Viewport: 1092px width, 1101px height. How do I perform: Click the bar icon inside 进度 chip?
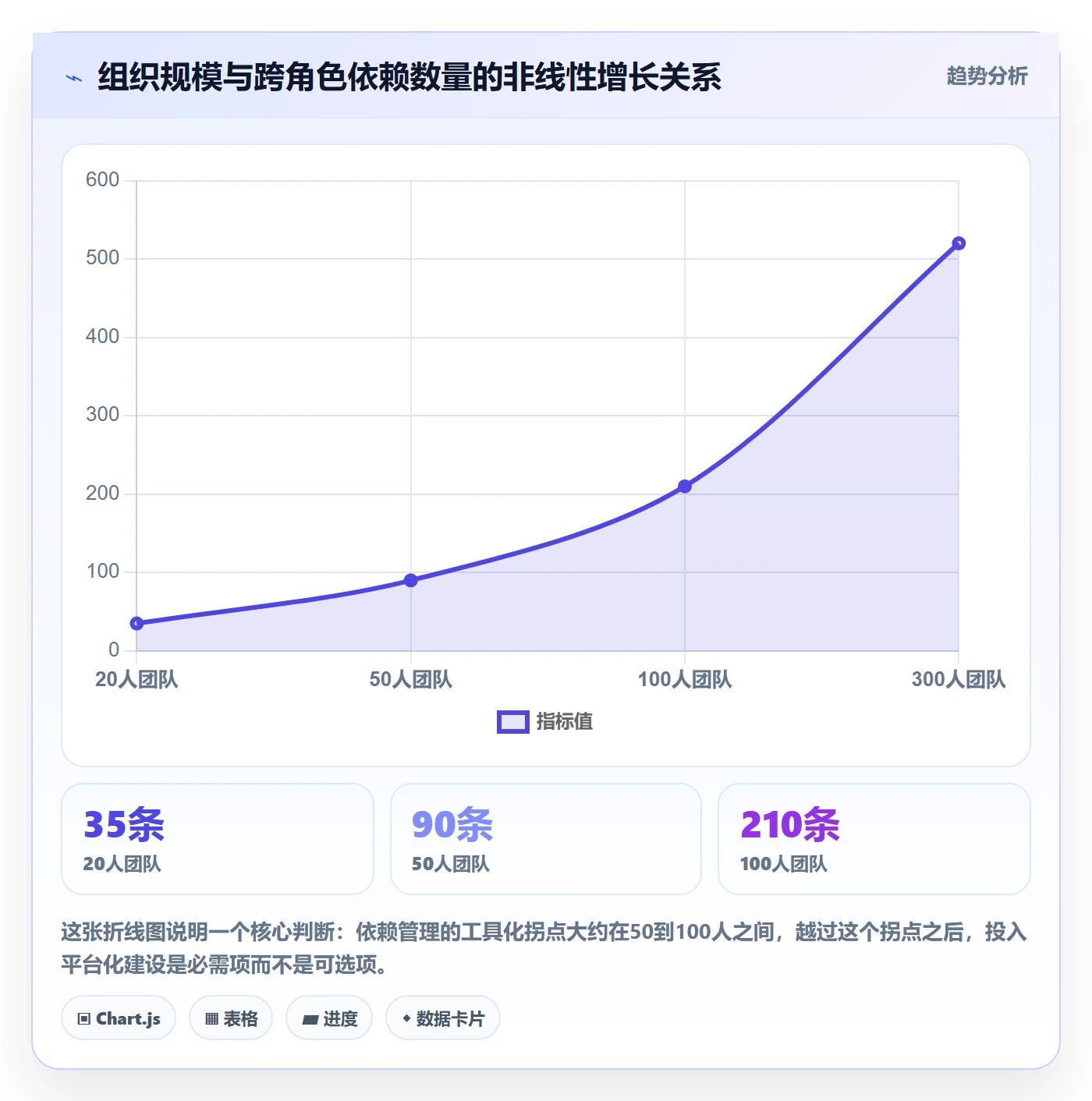[310, 1019]
